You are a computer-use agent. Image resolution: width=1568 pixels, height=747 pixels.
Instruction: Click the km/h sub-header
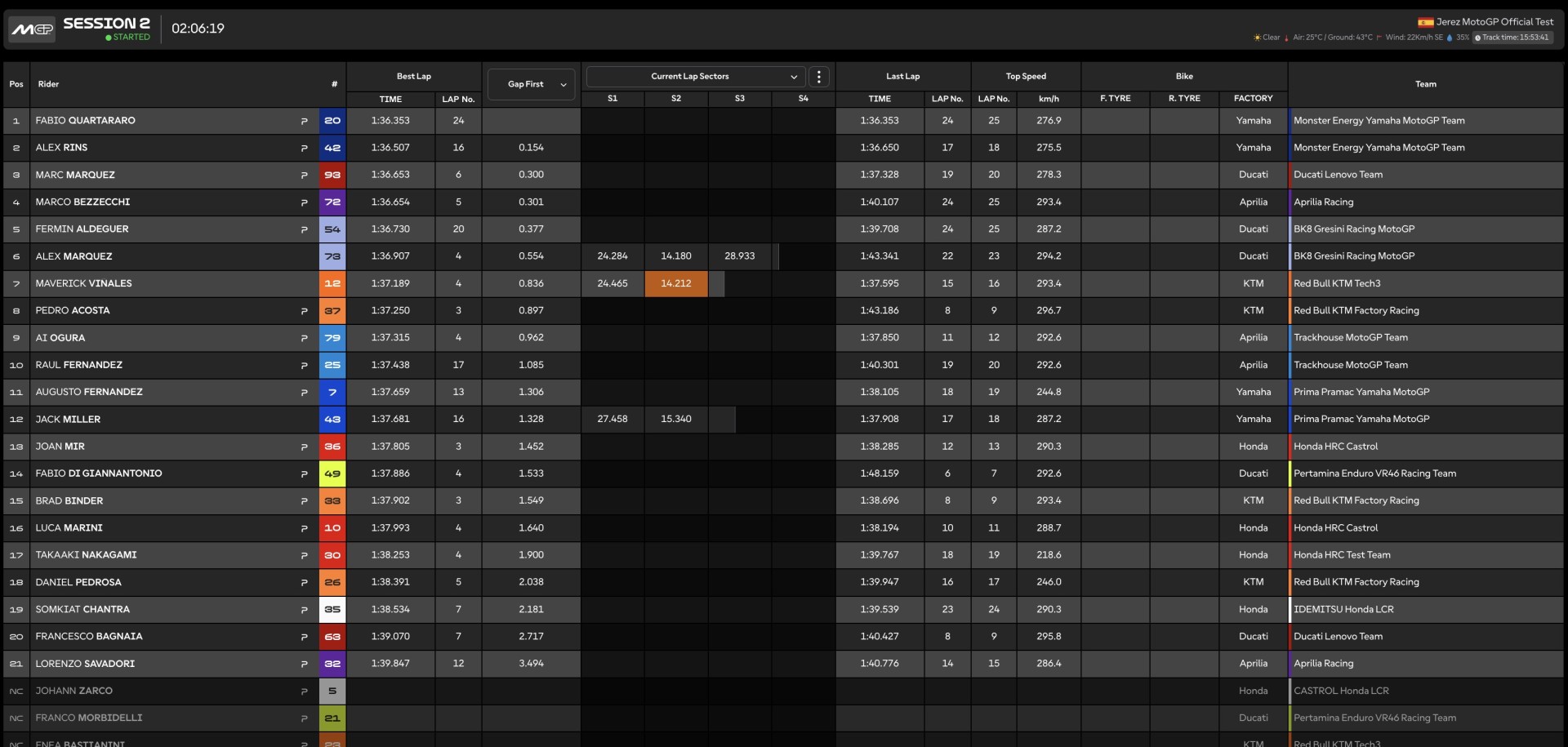coord(1049,99)
